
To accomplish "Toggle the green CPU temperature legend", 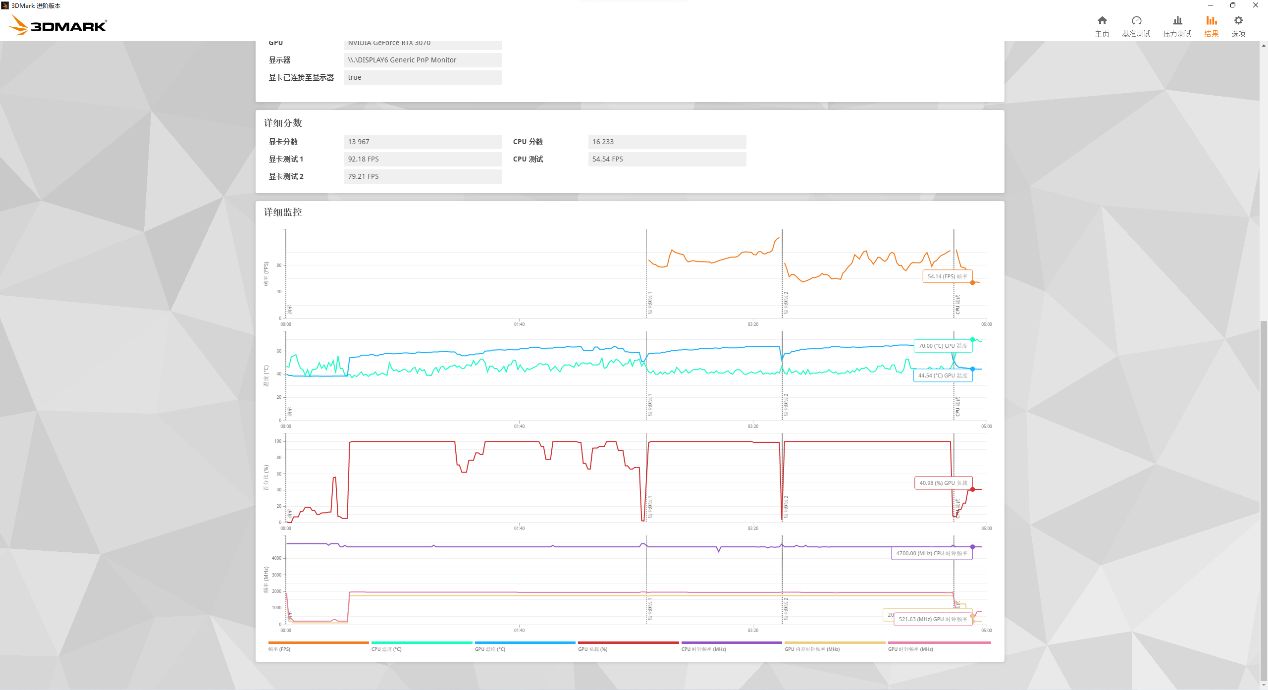I will pyautogui.click(x=421, y=646).
